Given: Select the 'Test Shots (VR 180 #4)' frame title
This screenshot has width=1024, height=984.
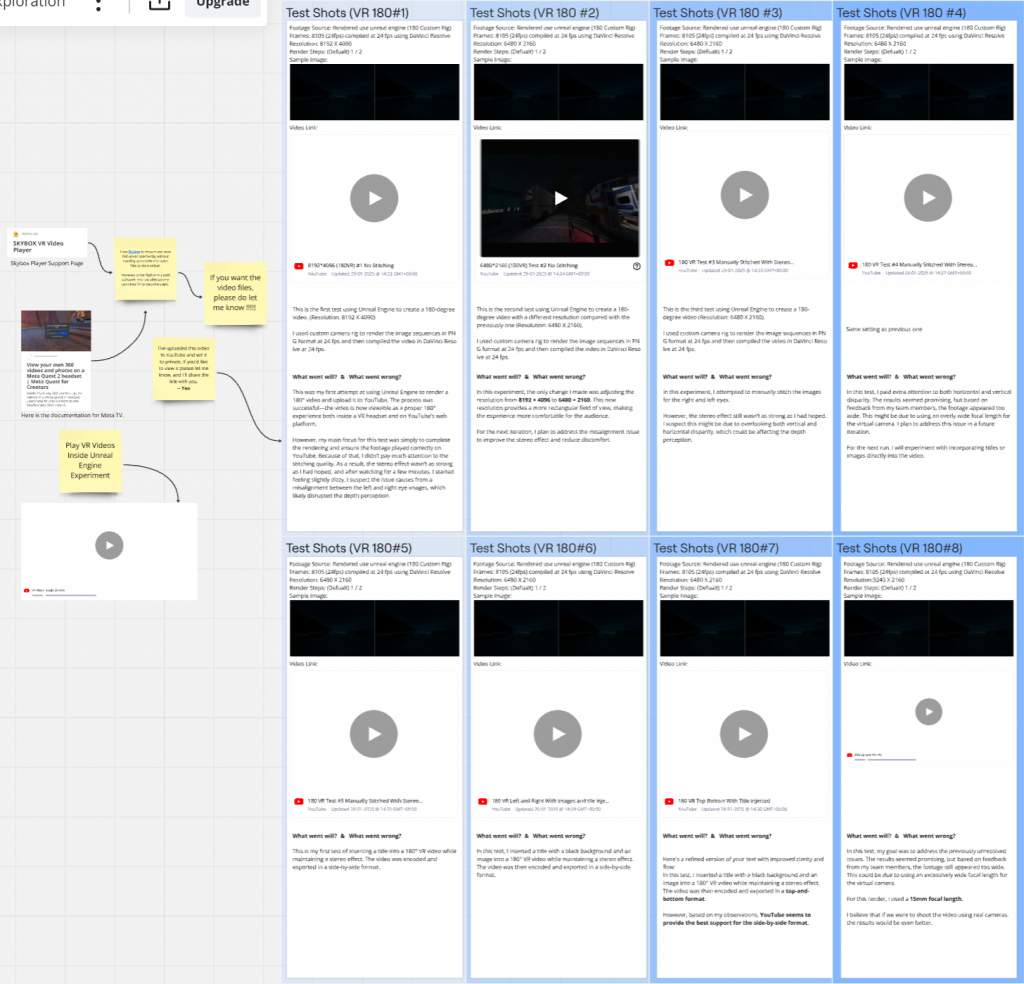Looking at the screenshot, I should pyautogui.click(x=901, y=12).
